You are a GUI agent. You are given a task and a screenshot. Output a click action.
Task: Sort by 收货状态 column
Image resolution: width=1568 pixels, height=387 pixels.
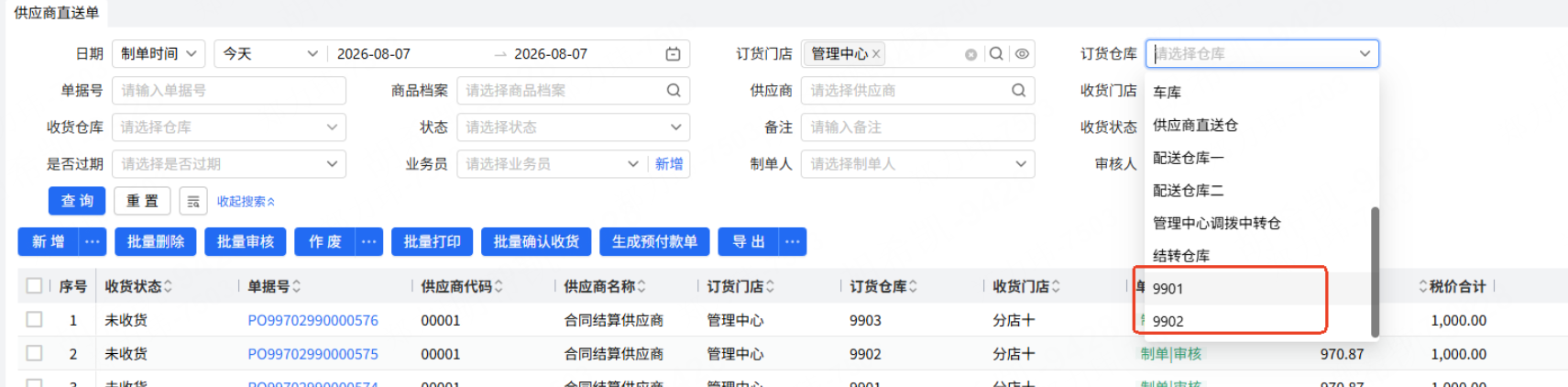coord(168,287)
